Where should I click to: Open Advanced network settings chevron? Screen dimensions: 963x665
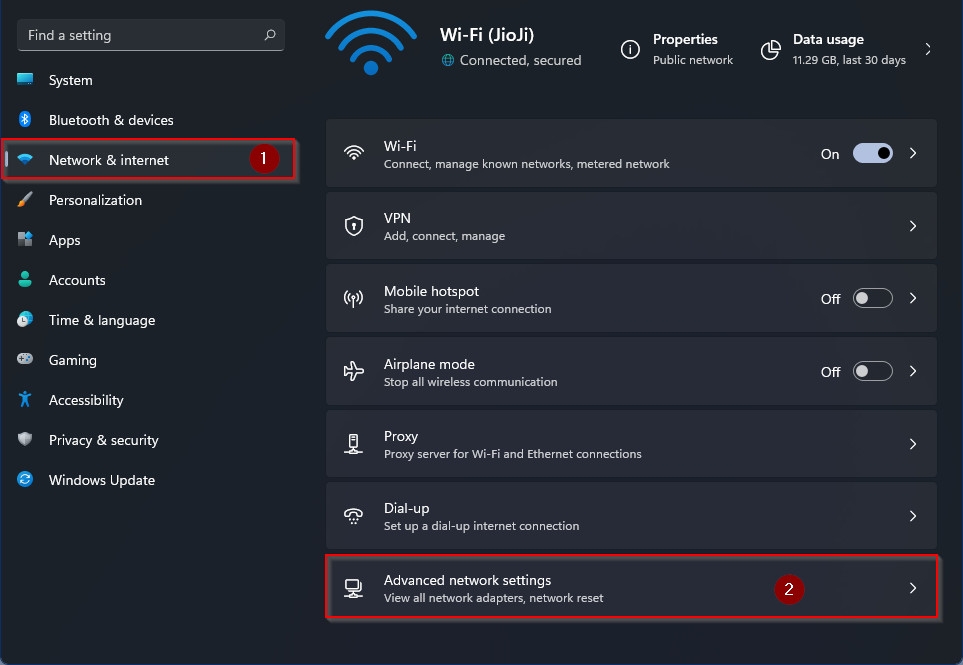pyautogui.click(x=913, y=588)
